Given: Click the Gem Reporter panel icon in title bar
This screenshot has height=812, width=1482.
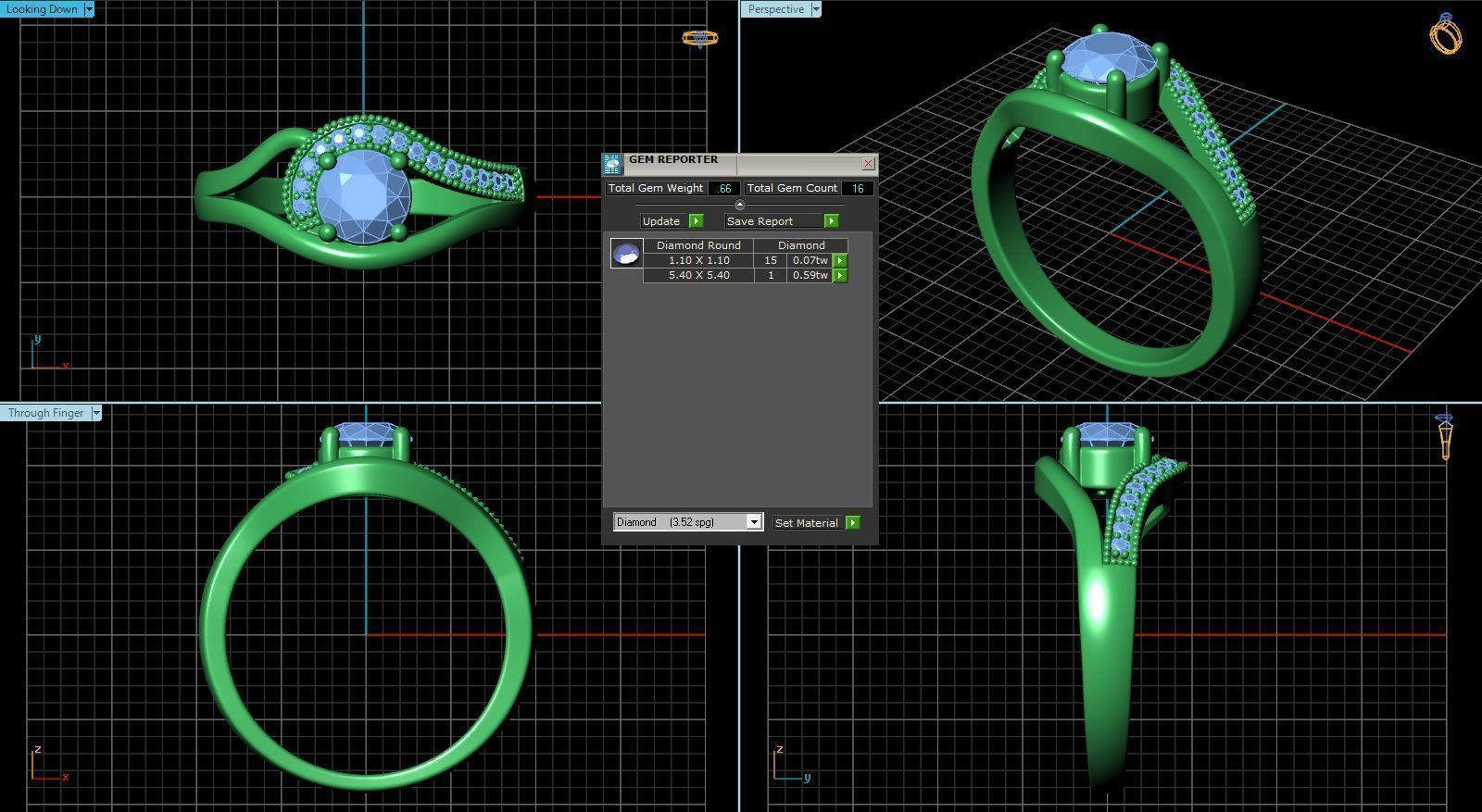Looking at the screenshot, I should point(611,165).
